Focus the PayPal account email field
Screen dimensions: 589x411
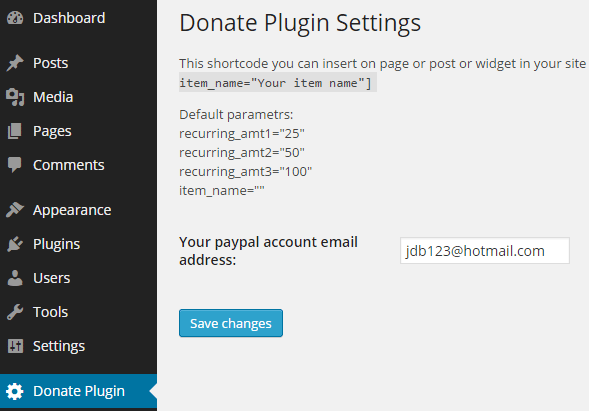[x=485, y=251]
